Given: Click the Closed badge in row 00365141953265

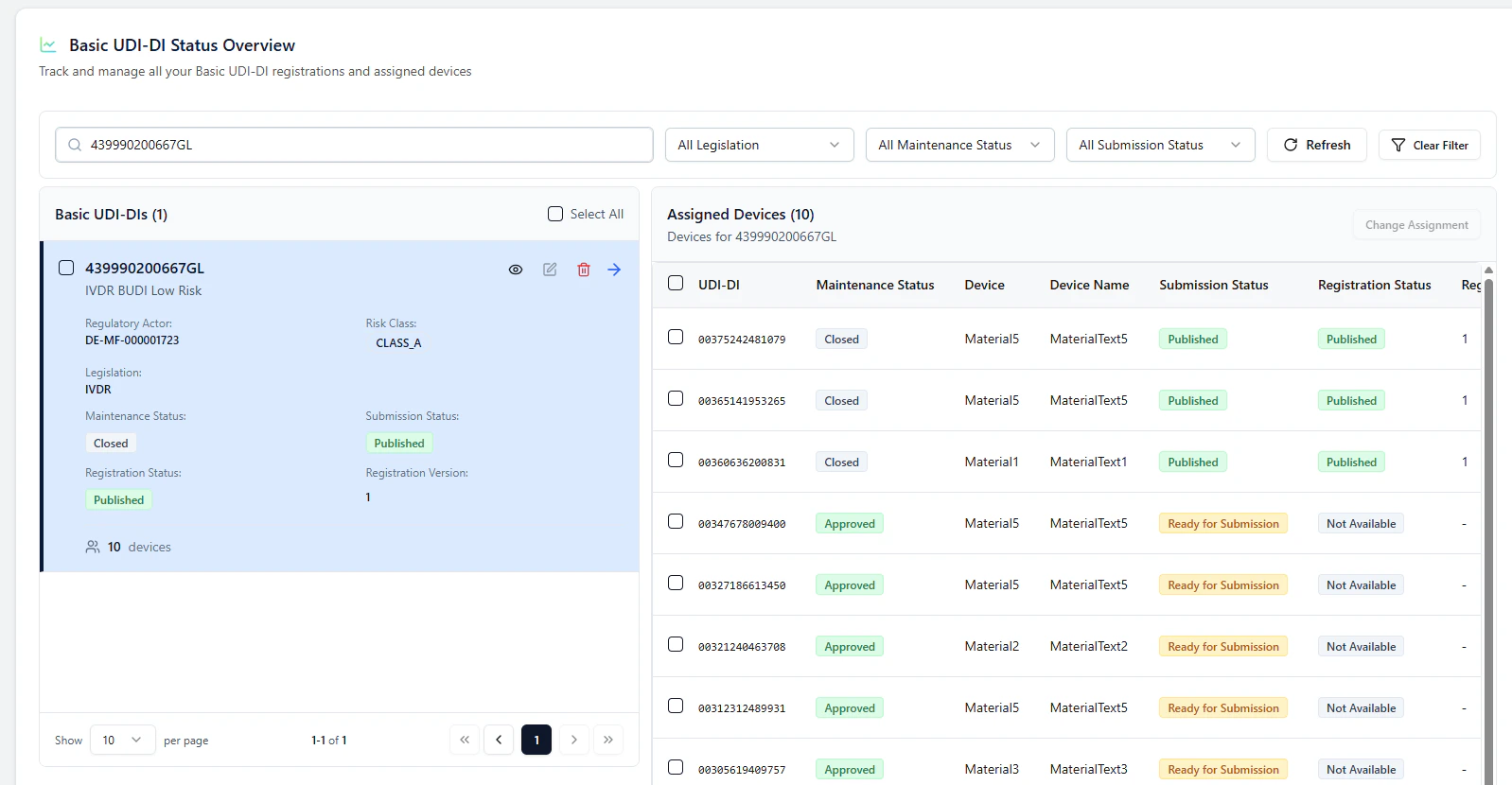Looking at the screenshot, I should click(841, 400).
